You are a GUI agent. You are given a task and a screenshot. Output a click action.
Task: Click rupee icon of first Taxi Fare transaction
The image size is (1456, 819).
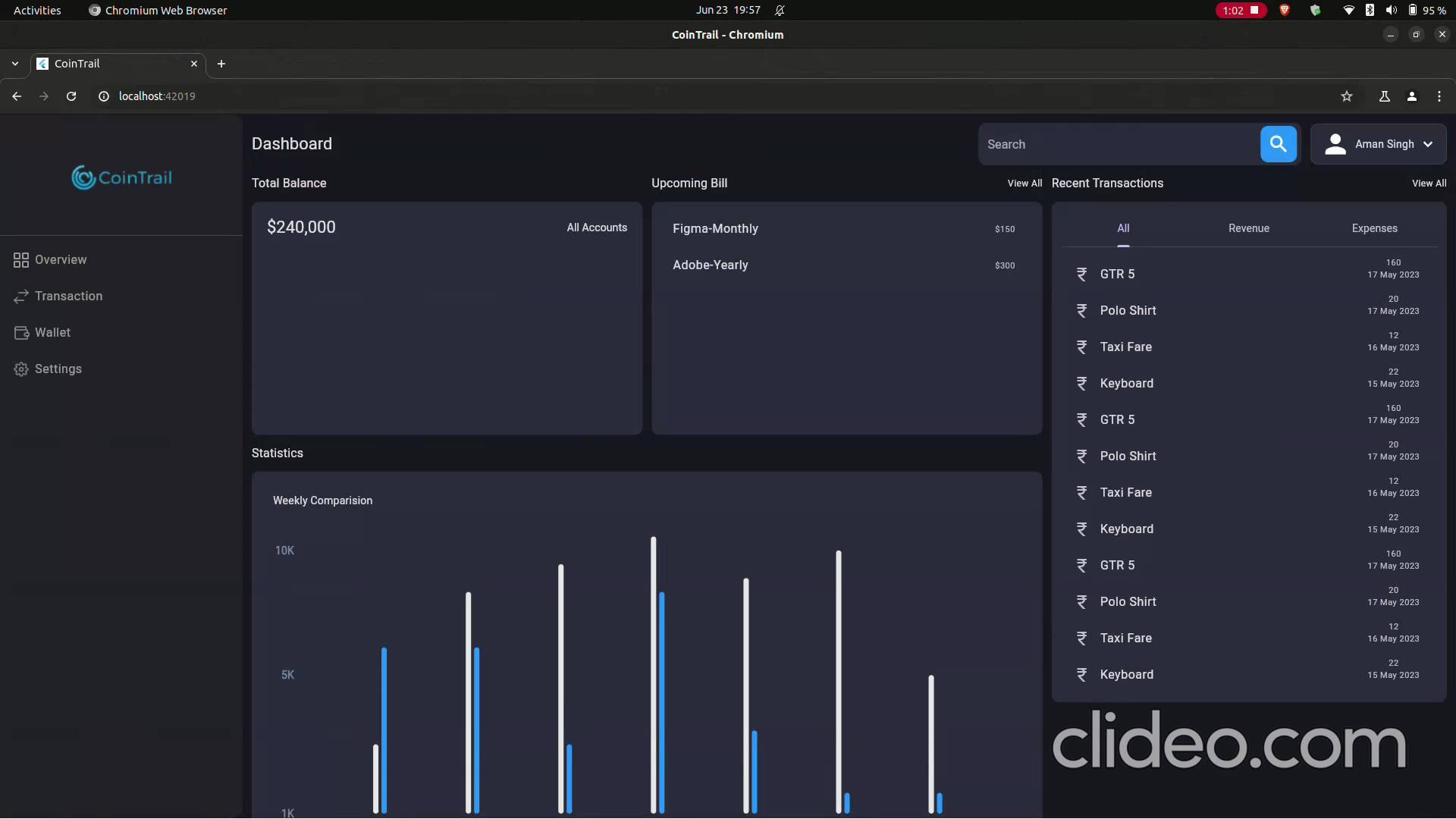[x=1082, y=347]
